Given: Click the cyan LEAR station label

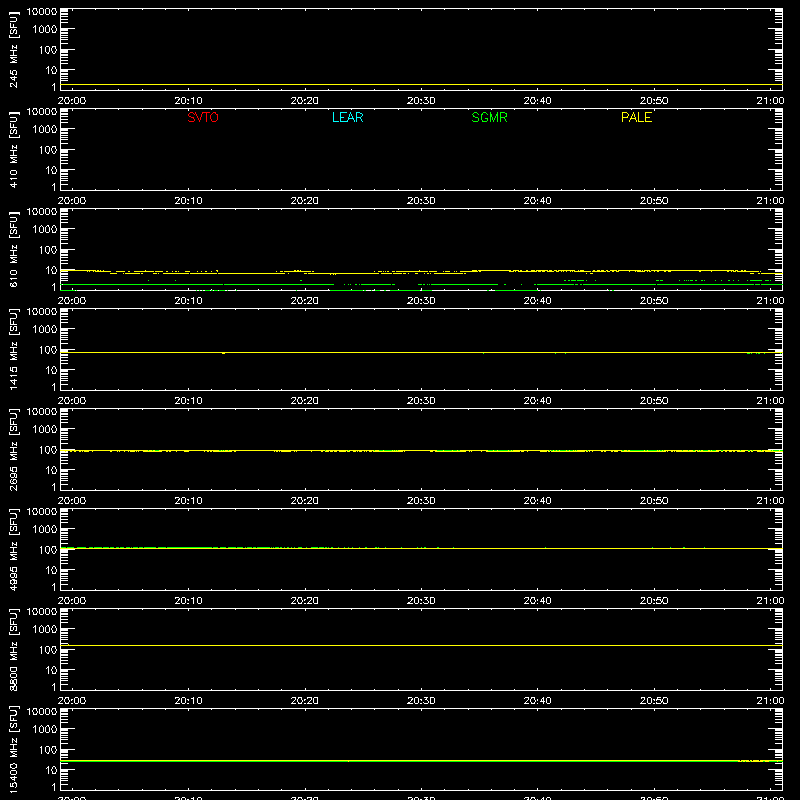Looking at the screenshot, I should click(347, 117).
